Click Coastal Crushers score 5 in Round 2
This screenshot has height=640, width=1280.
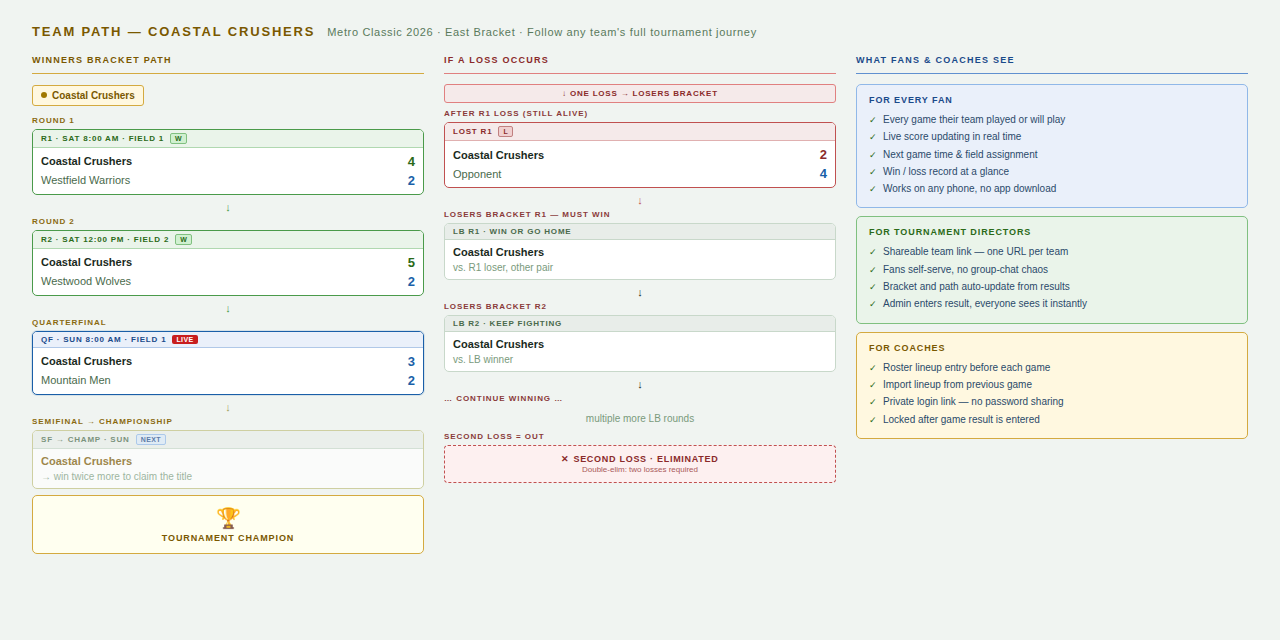coord(411,263)
